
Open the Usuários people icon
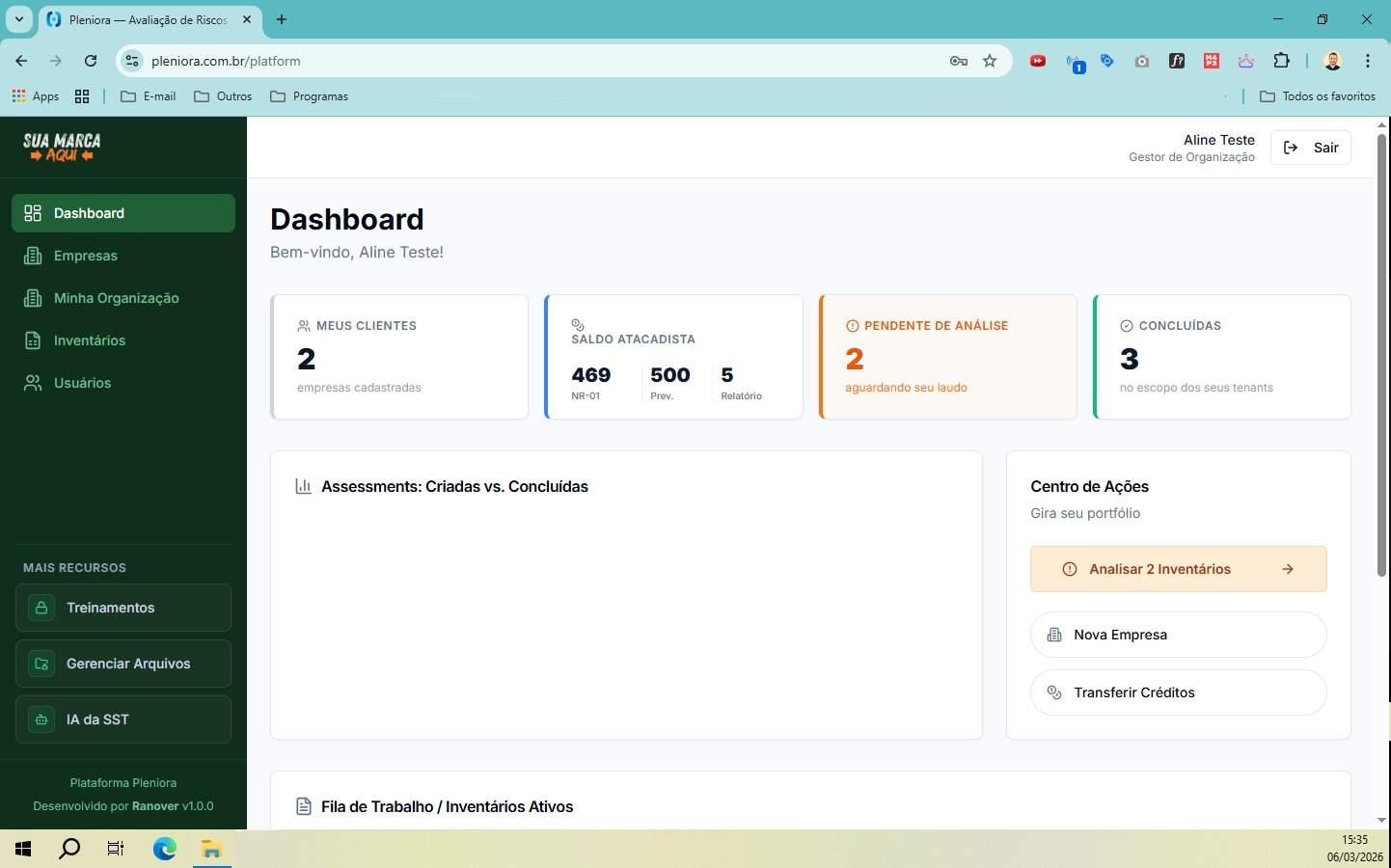coord(32,383)
